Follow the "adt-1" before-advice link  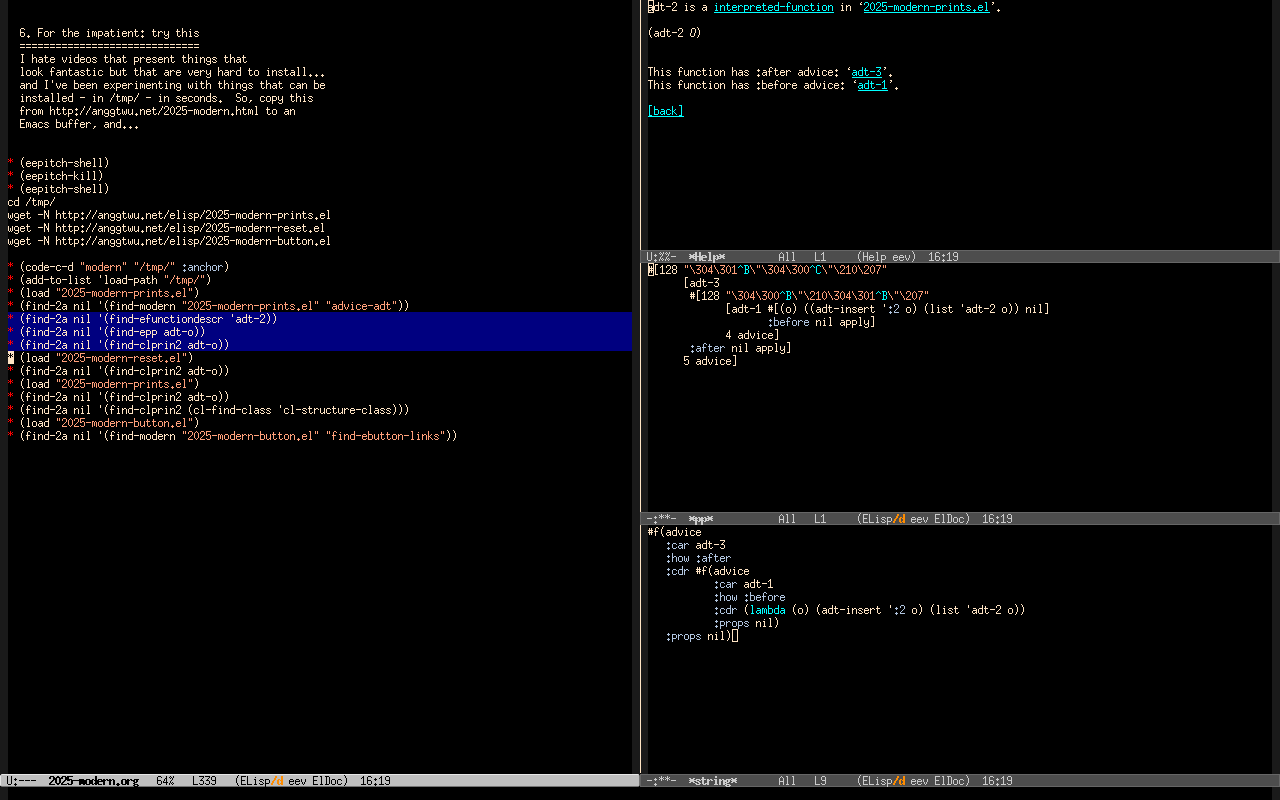pyautogui.click(x=872, y=85)
